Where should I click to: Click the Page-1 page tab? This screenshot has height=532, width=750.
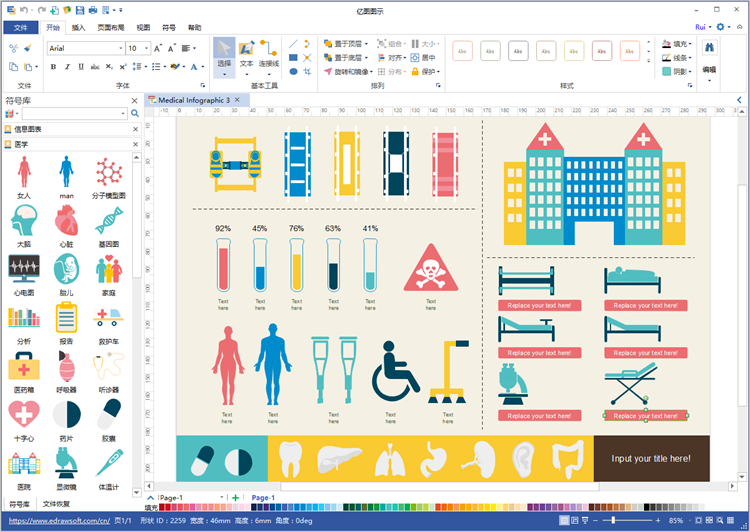pyautogui.click(x=263, y=498)
